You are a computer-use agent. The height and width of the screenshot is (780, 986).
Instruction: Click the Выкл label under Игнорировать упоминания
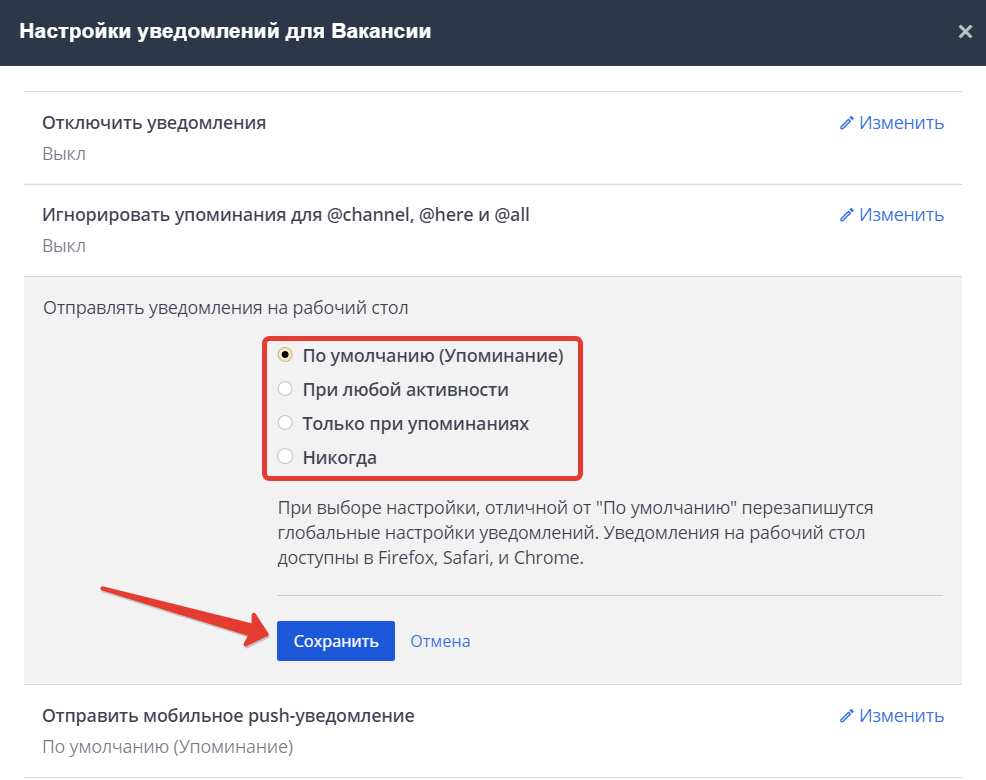tap(63, 245)
